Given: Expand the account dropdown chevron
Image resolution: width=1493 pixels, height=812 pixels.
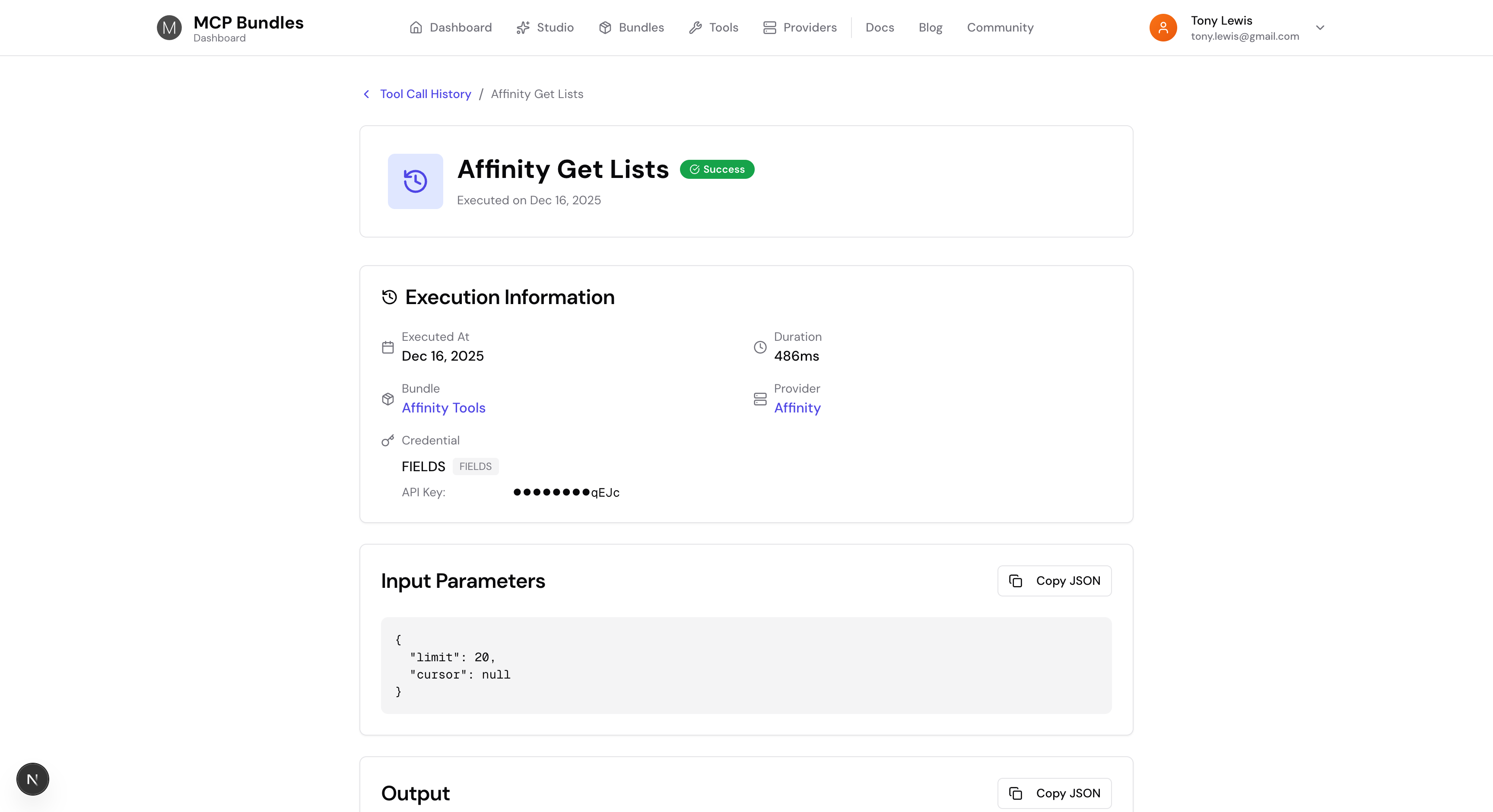Looking at the screenshot, I should pyautogui.click(x=1320, y=27).
